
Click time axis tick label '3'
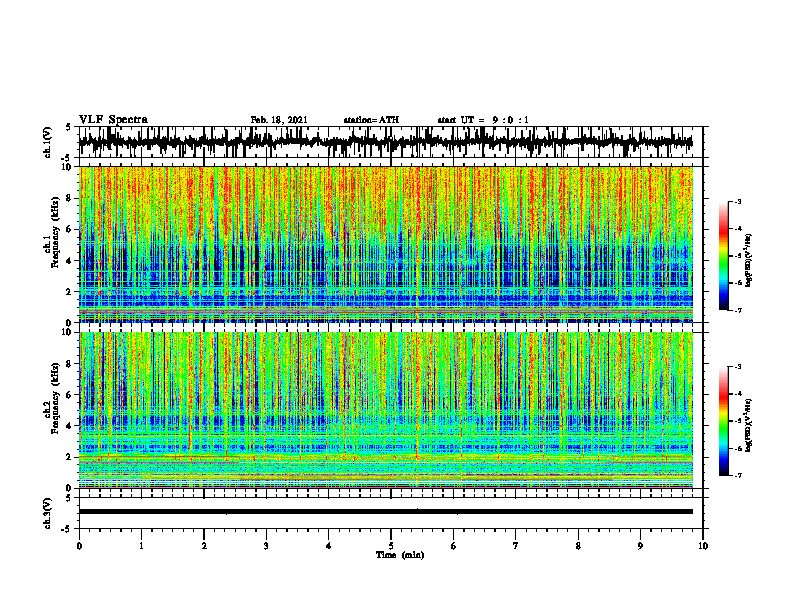pos(266,546)
